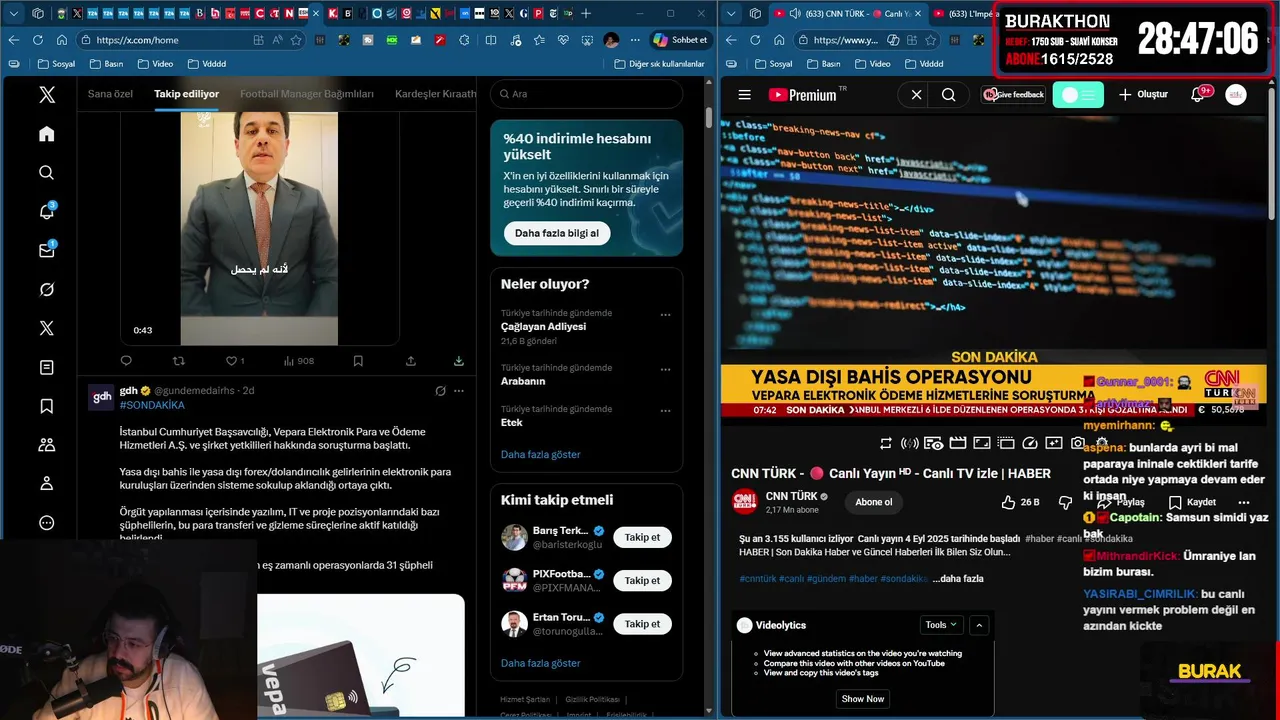The image size is (1280, 720).
Task: Follow Barış Terkoğlu with Takip et
Action: point(642,537)
